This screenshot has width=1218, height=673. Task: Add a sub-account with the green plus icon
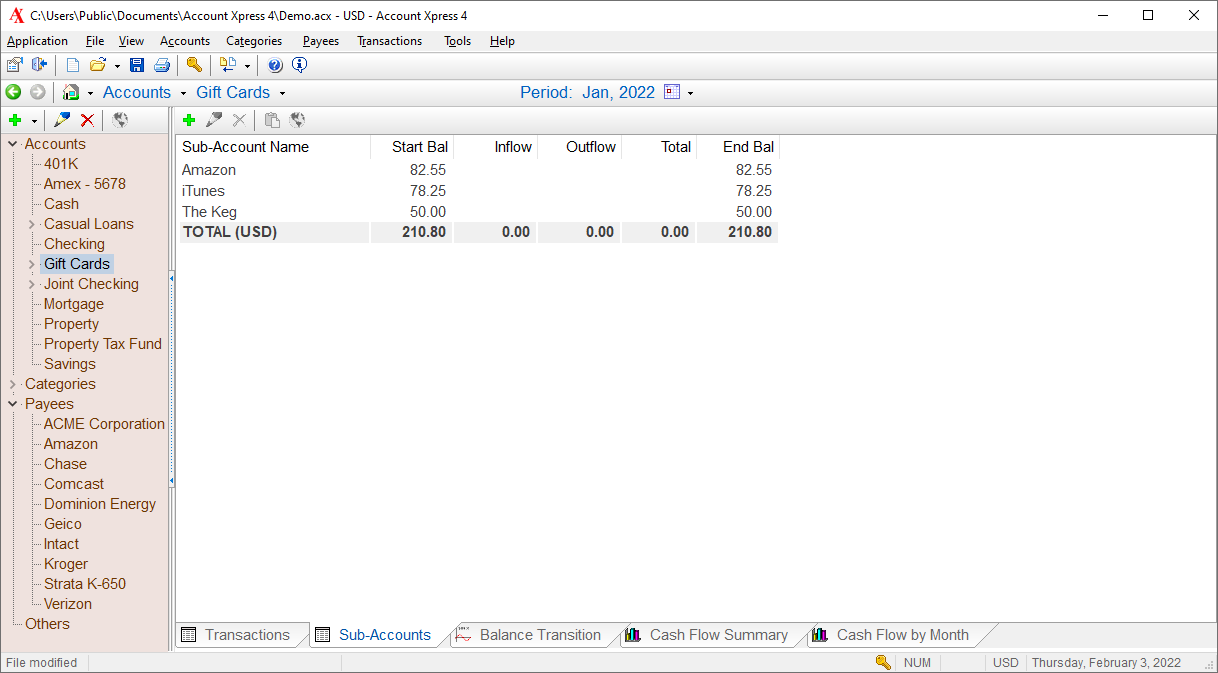click(188, 120)
